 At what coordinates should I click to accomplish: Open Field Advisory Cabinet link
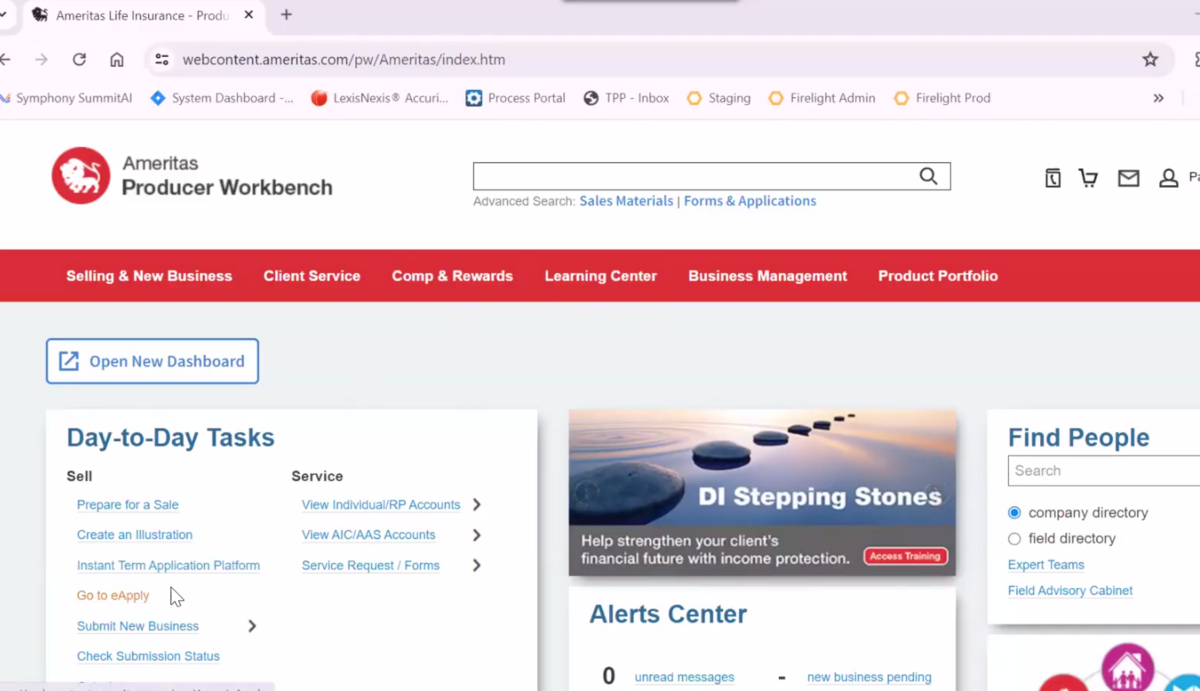pos(1070,591)
